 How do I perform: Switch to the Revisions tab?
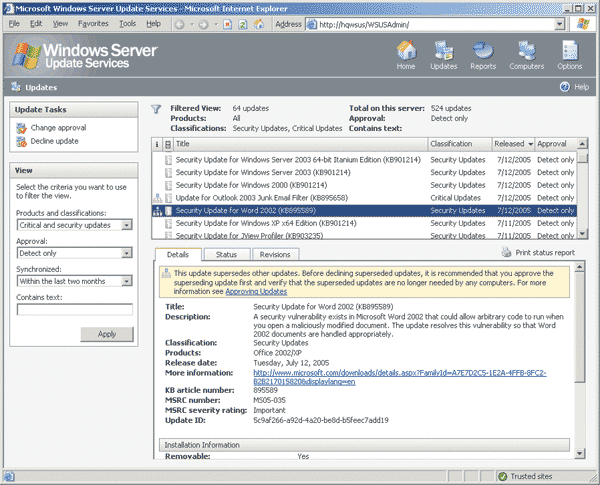pyautogui.click(x=275, y=255)
